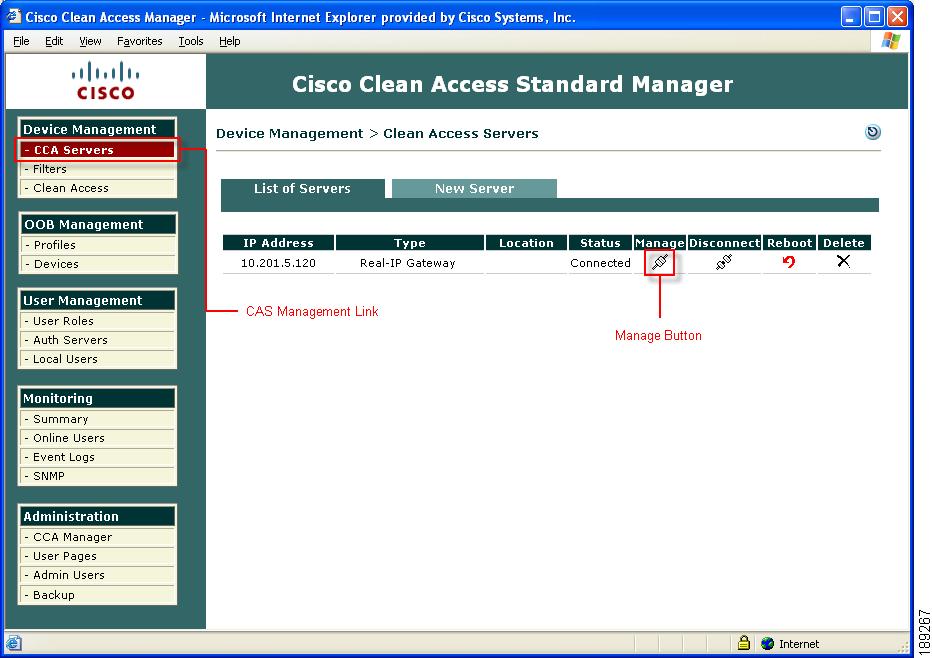Click the Internet Explorer page icon in the status bar
This screenshot has width=932, height=658.
pyautogui.click(x=14, y=643)
